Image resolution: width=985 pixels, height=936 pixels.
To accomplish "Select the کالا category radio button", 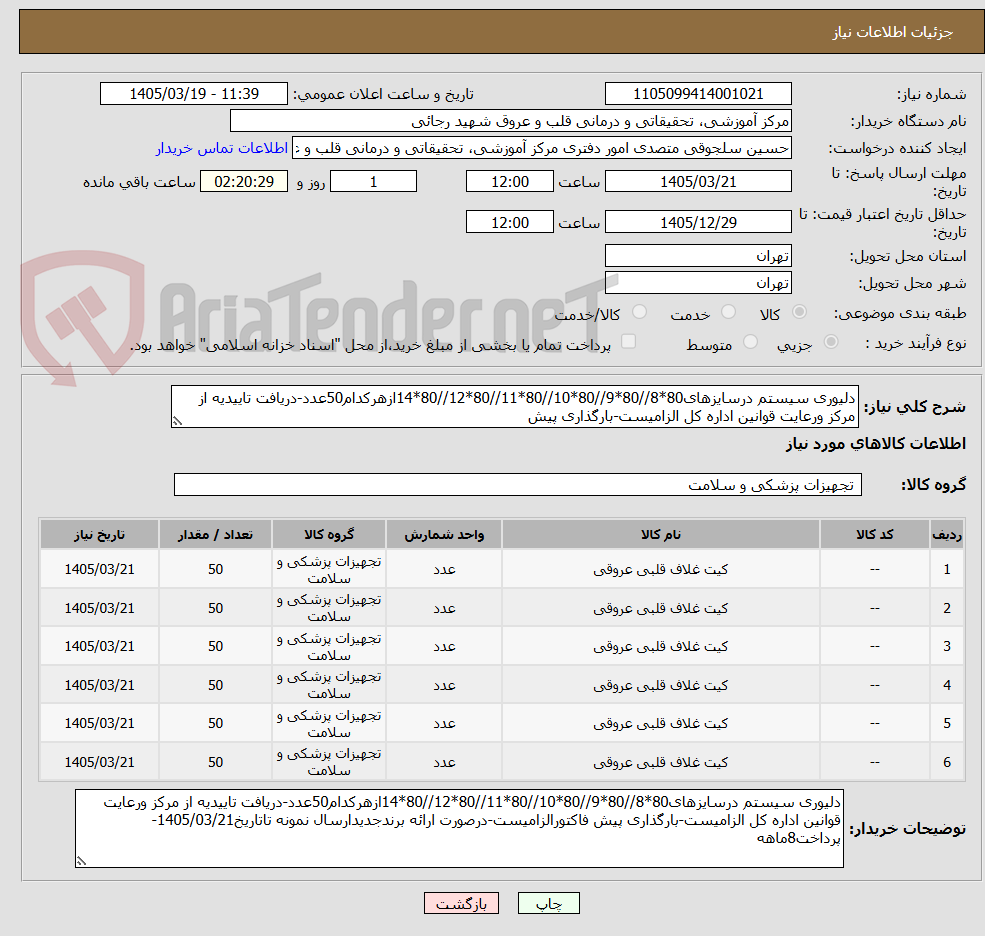I will coord(799,312).
